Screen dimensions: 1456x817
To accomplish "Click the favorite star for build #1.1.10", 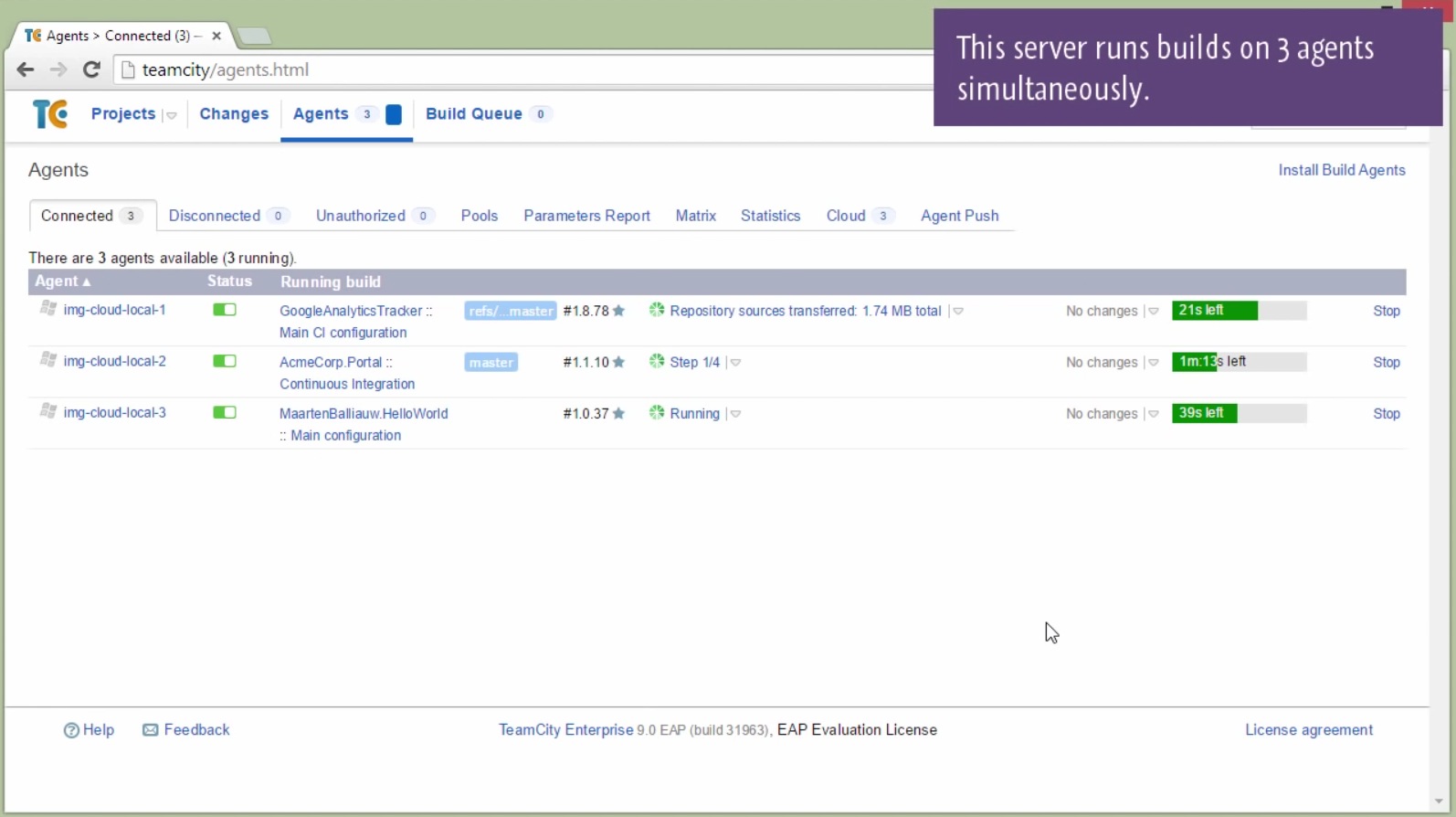I will (x=619, y=362).
